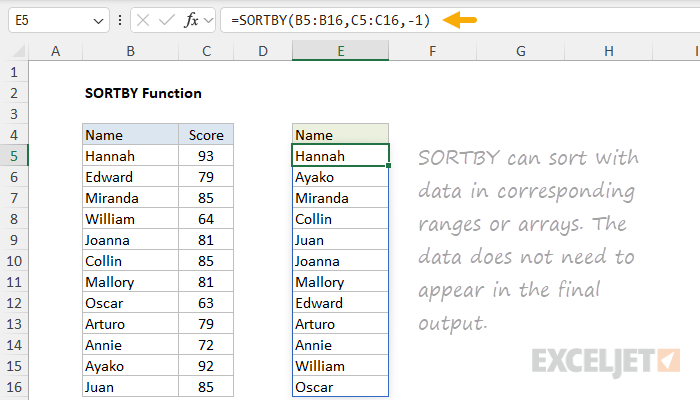Select row 12 header
Image resolution: width=700 pixels, height=400 pixels.
(x=14, y=303)
